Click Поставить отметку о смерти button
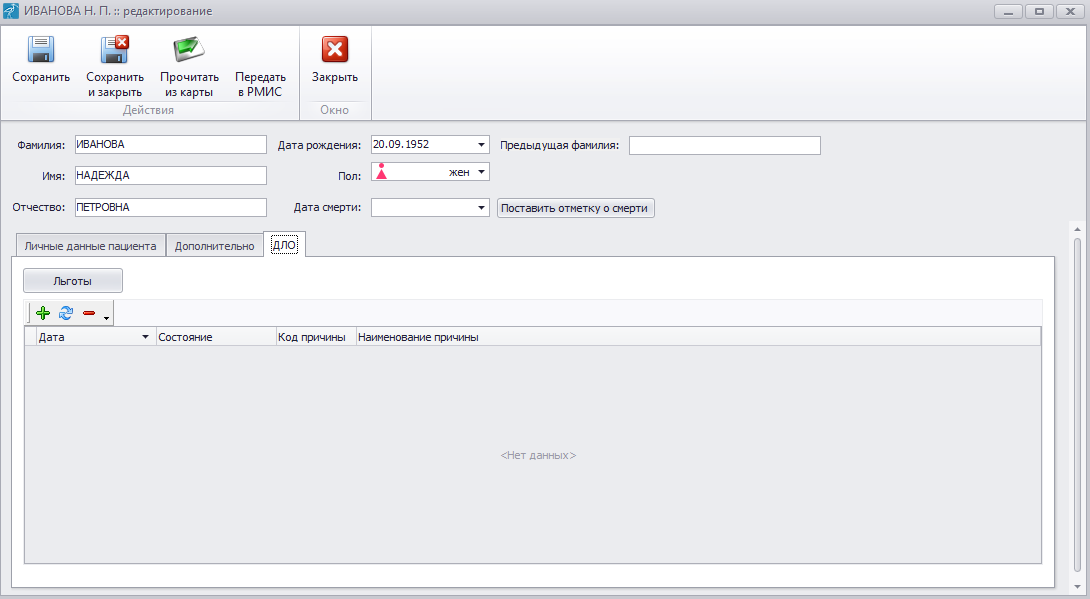Screen dimensions: 1090x599 click(575, 208)
